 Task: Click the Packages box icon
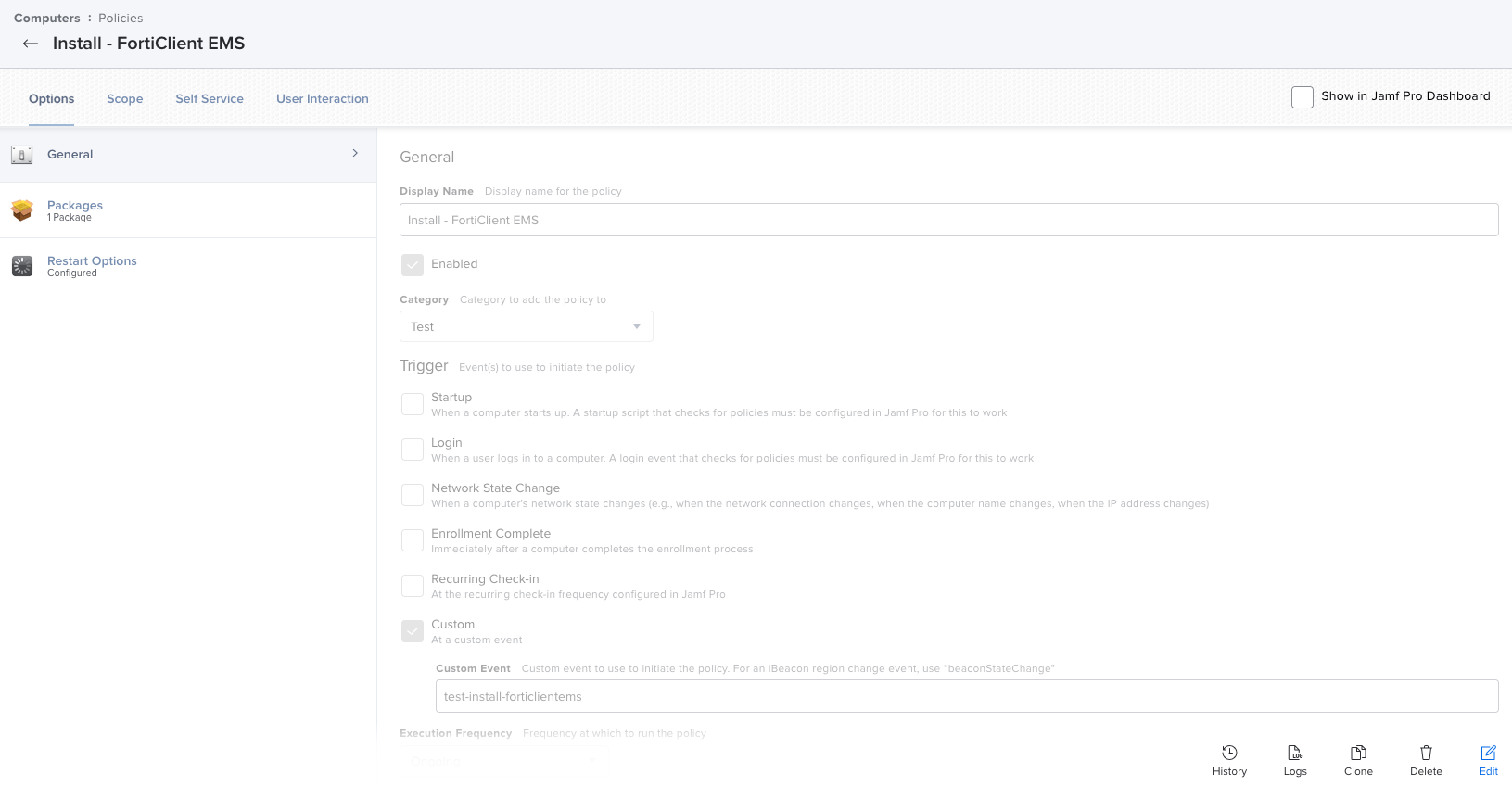22,210
